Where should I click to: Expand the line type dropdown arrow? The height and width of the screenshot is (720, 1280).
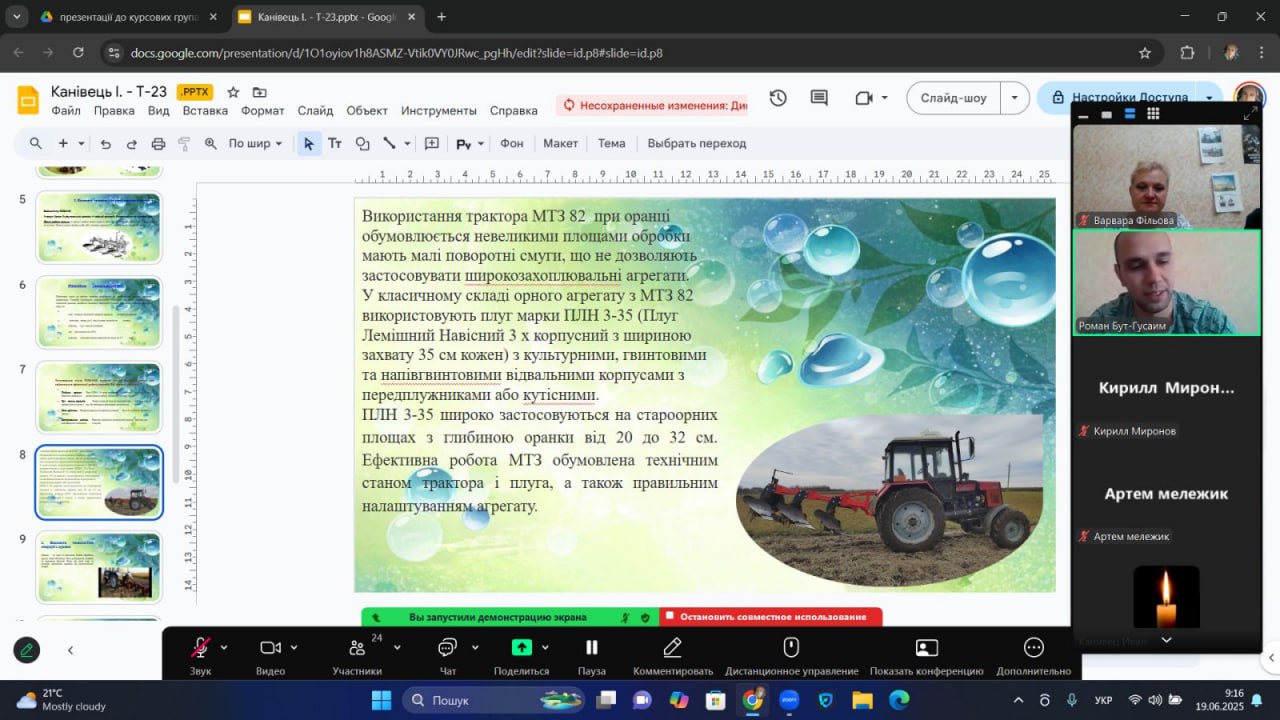[407, 143]
